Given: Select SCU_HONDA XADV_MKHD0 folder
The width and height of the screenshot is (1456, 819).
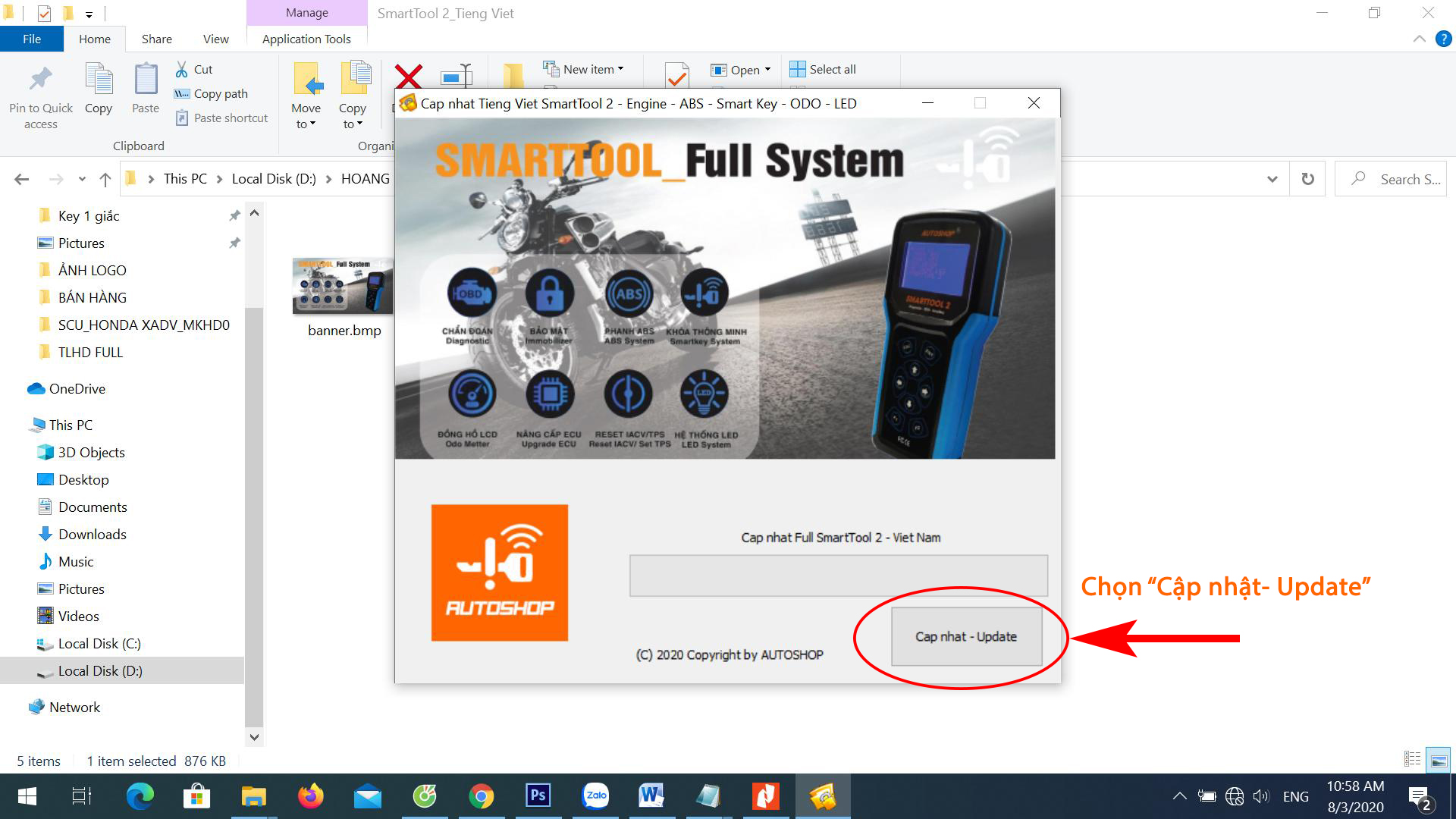Looking at the screenshot, I should (x=143, y=325).
